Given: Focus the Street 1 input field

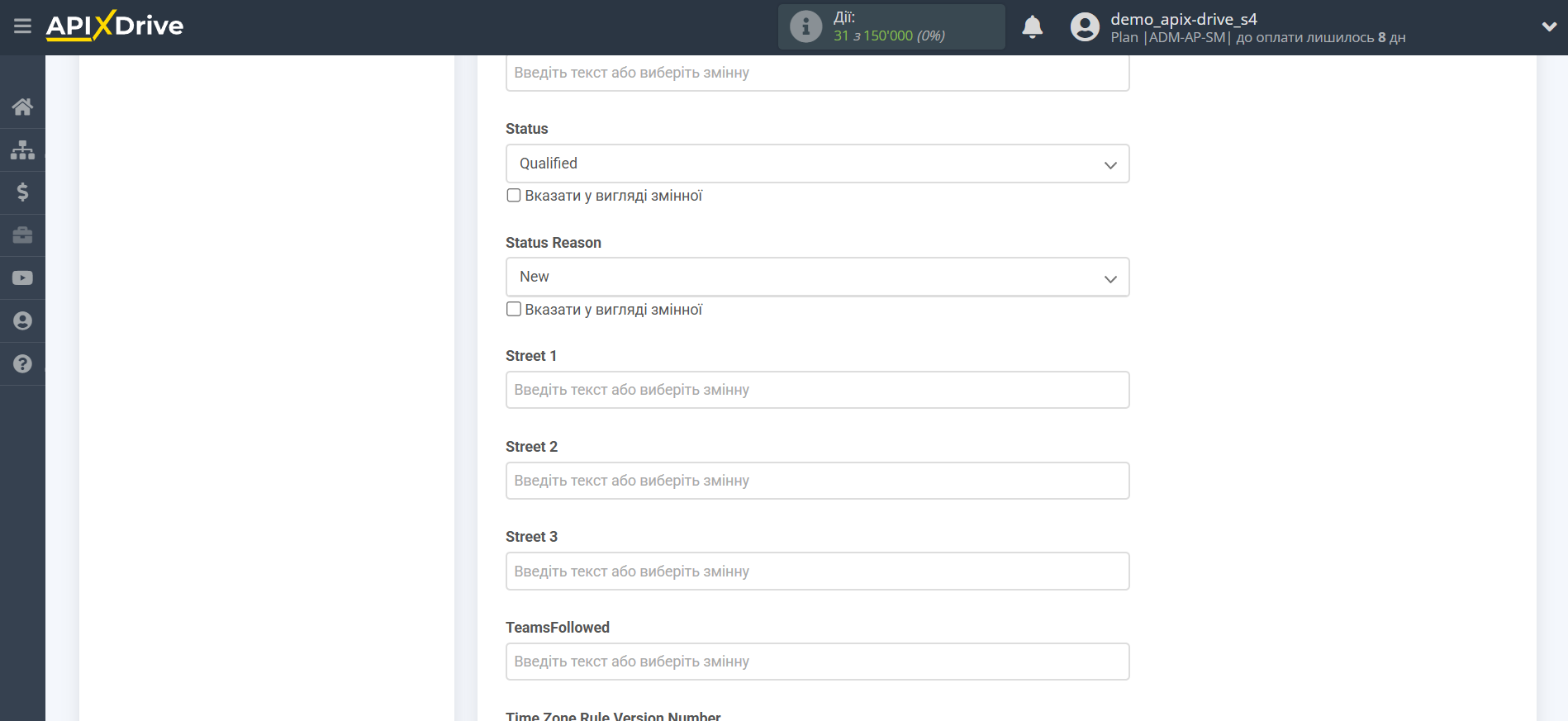Looking at the screenshot, I should (x=817, y=390).
